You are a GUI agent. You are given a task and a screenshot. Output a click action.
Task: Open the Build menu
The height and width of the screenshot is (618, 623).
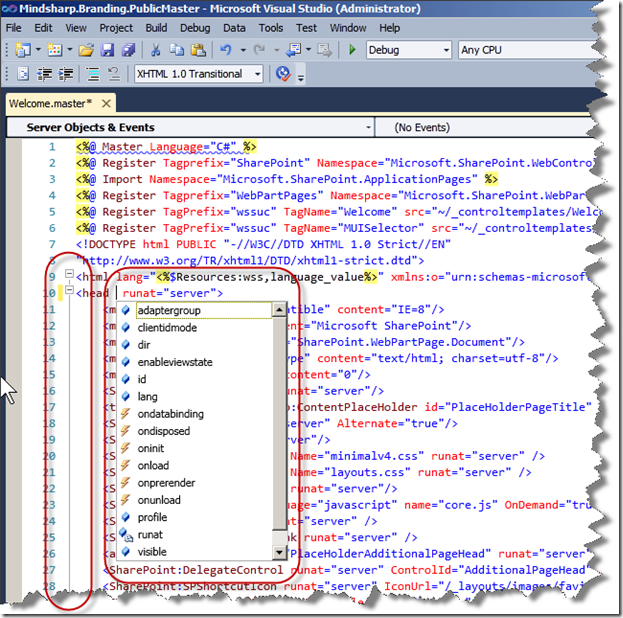(x=156, y=28)
